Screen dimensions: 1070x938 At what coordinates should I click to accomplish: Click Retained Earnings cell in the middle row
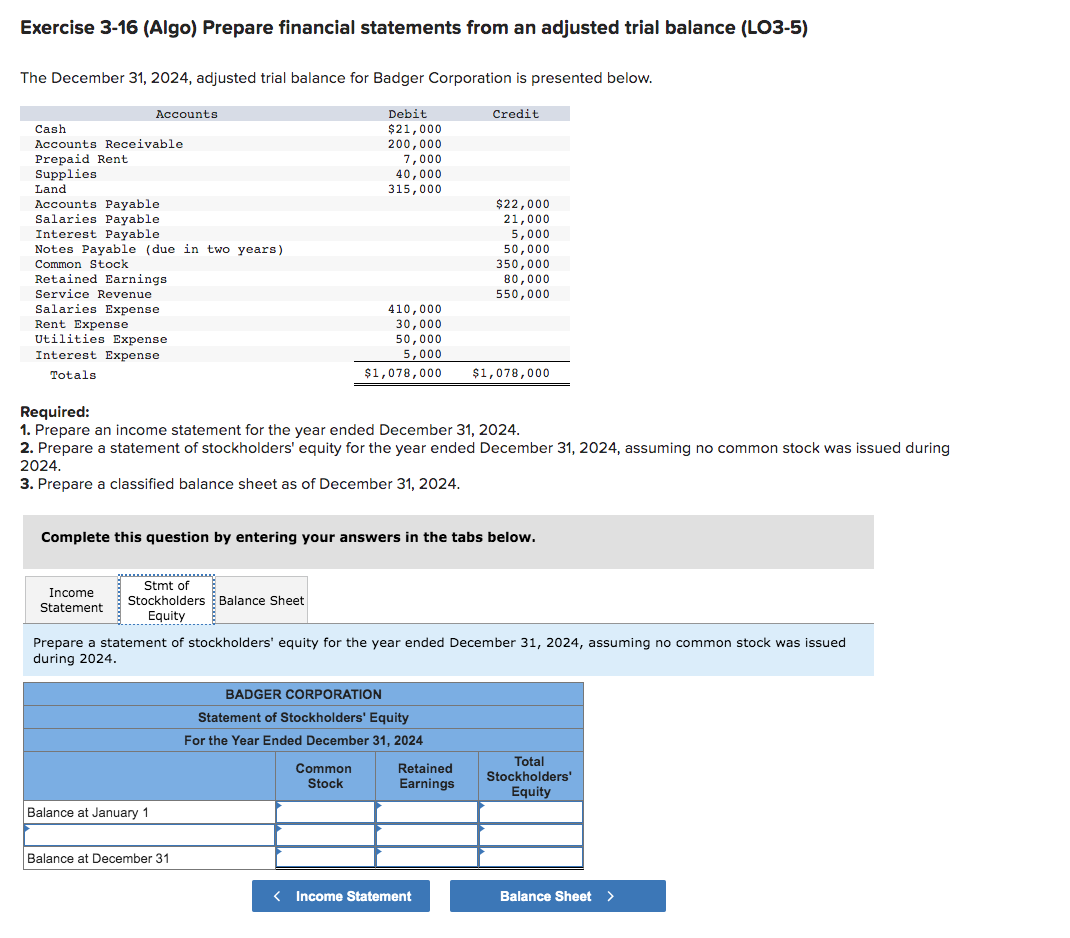[428, 834]
